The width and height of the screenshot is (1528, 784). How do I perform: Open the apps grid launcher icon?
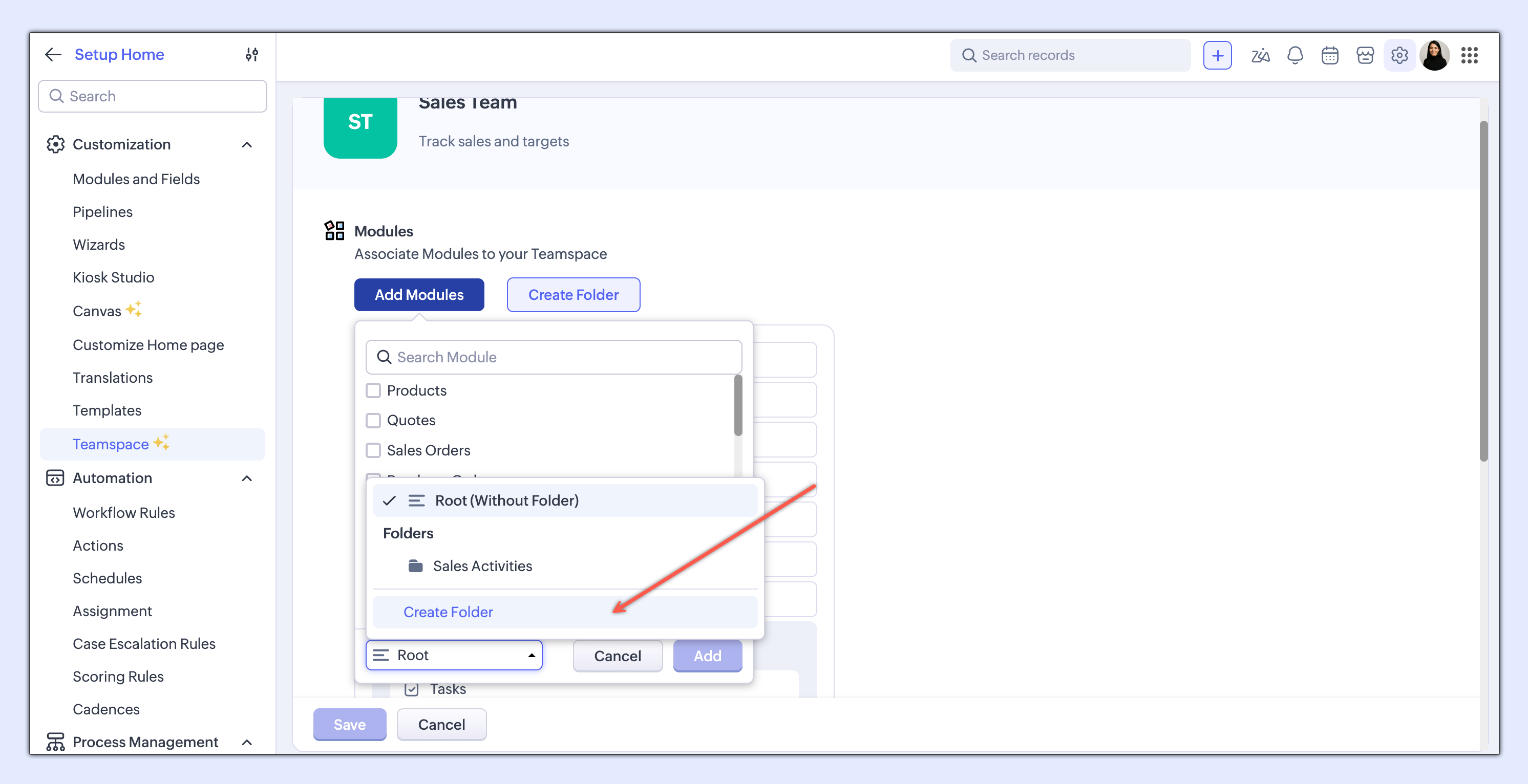pyautogui.click(x=1469, y=55)
